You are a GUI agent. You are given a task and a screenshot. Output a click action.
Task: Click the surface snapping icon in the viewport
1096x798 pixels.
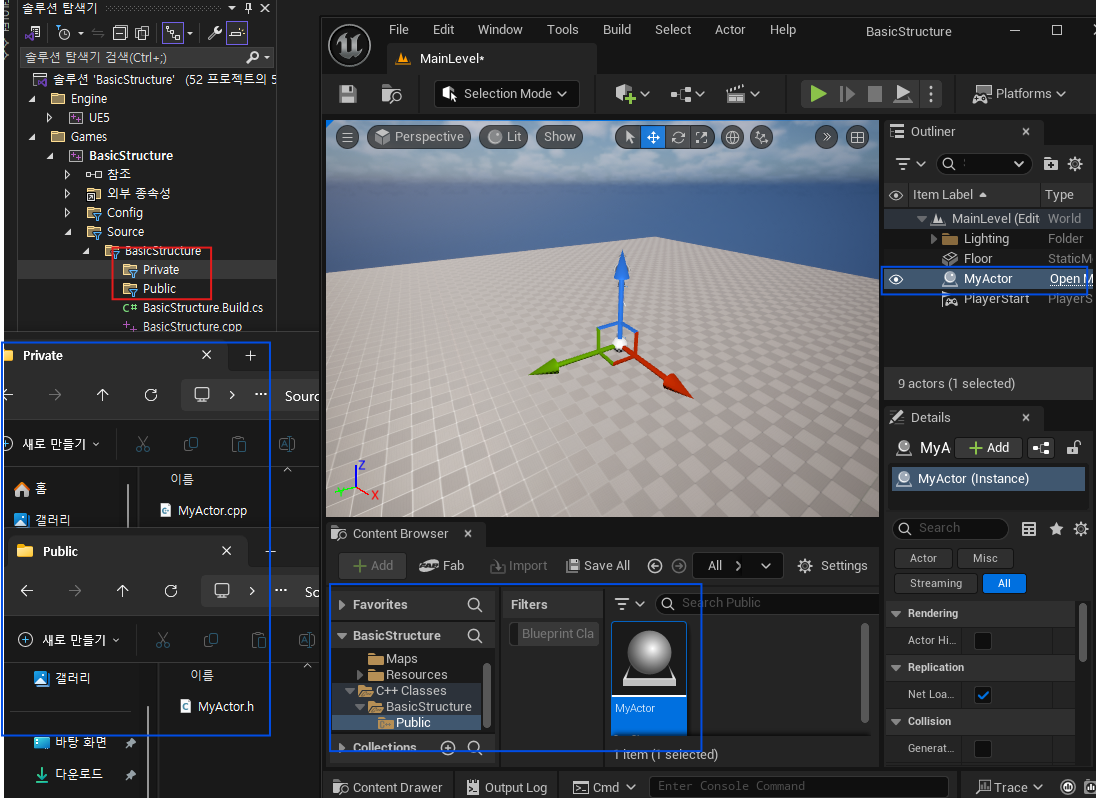point(761,137)
